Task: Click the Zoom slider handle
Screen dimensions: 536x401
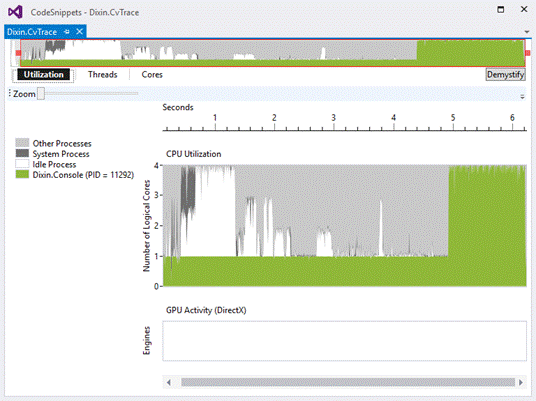Action: (x=41, y=93)
